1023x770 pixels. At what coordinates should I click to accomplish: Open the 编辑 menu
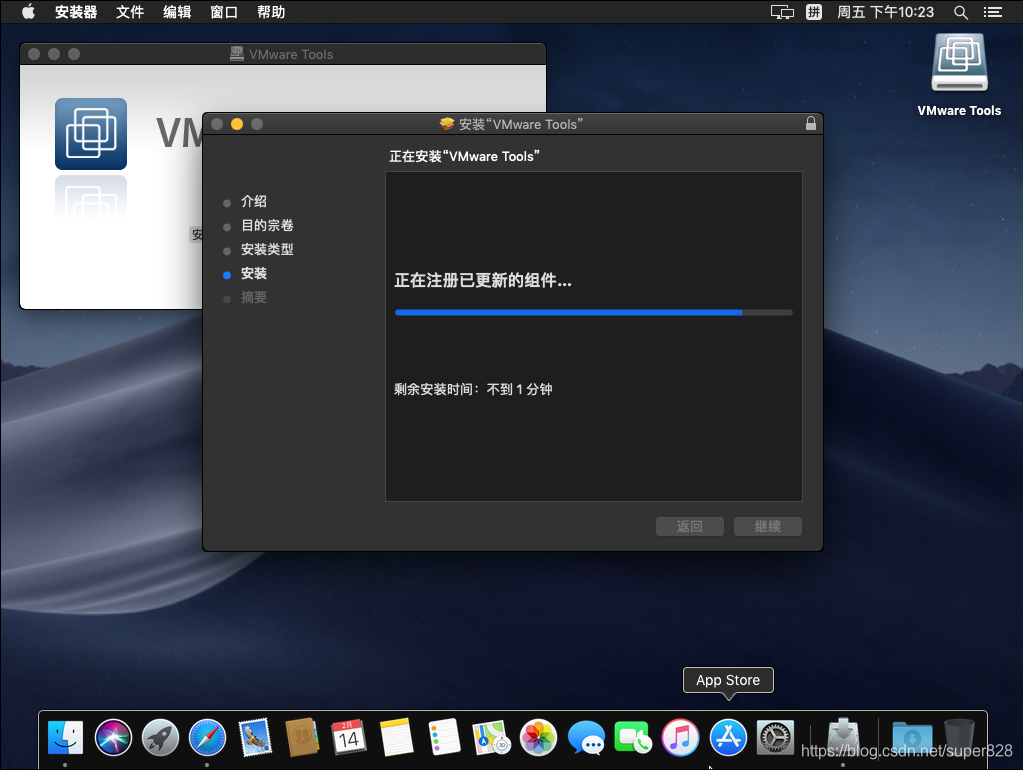pyautogui.click(x=177, y=12)
